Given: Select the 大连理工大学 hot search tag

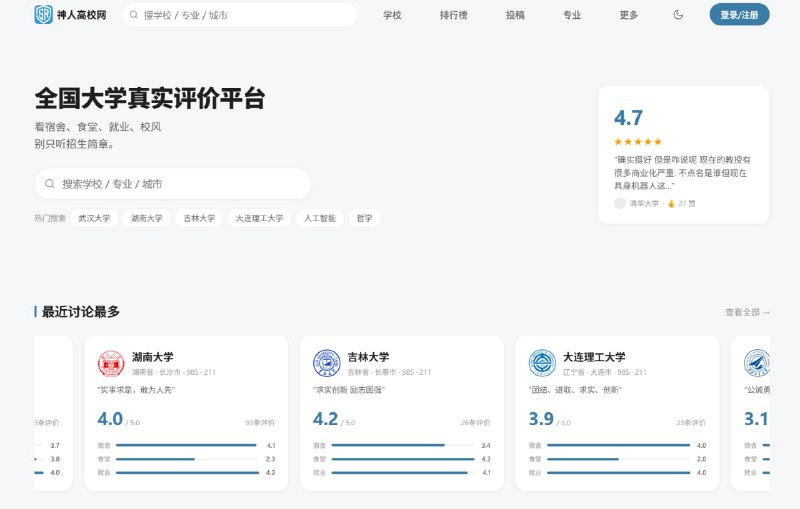Looking at the screenshot, I should [259, 218].
